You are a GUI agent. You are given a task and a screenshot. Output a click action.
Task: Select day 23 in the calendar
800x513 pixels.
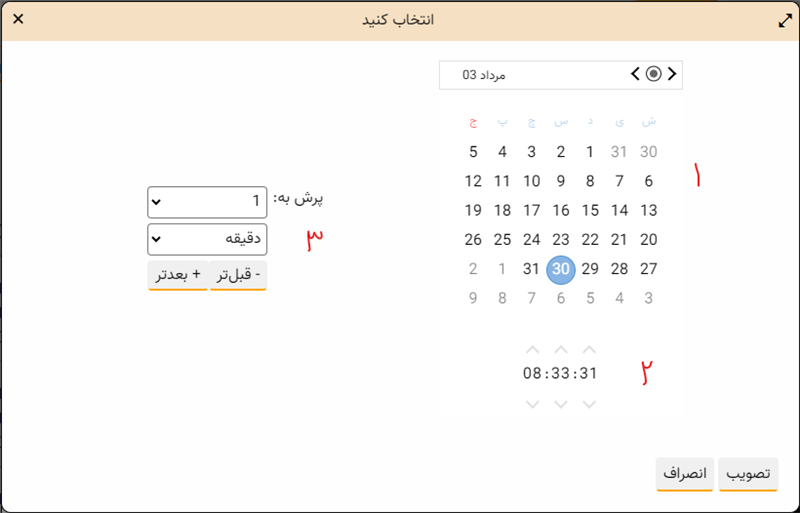click(561, 240)
